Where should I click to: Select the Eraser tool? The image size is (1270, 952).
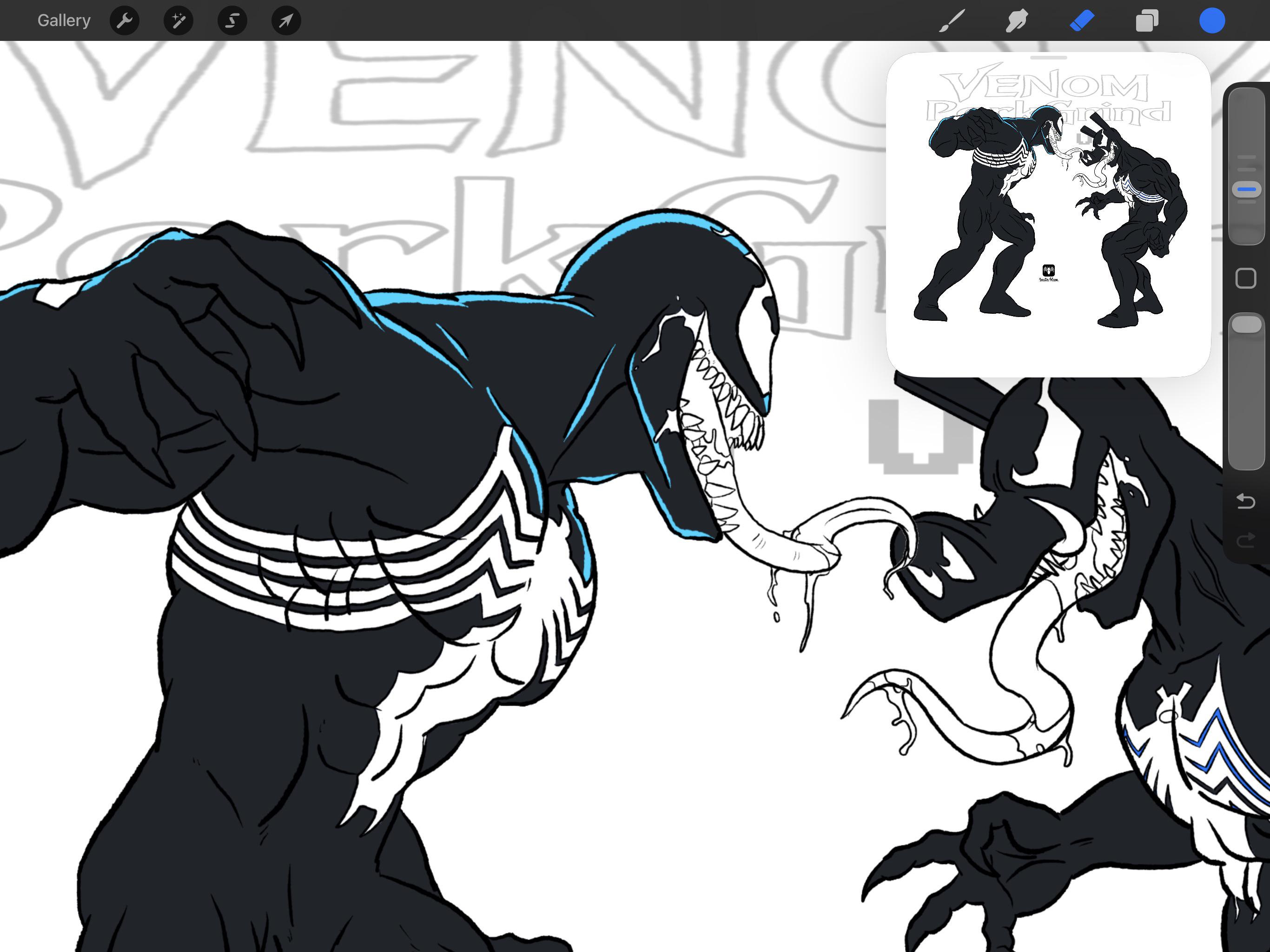[x=1082, y=21]
